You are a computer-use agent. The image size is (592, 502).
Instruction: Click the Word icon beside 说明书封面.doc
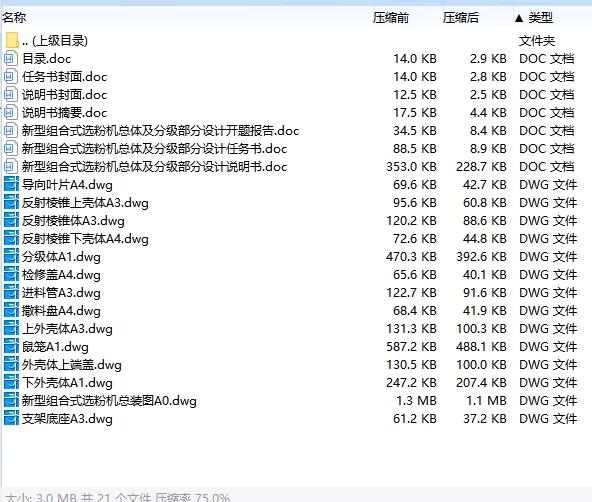[11, 94]
